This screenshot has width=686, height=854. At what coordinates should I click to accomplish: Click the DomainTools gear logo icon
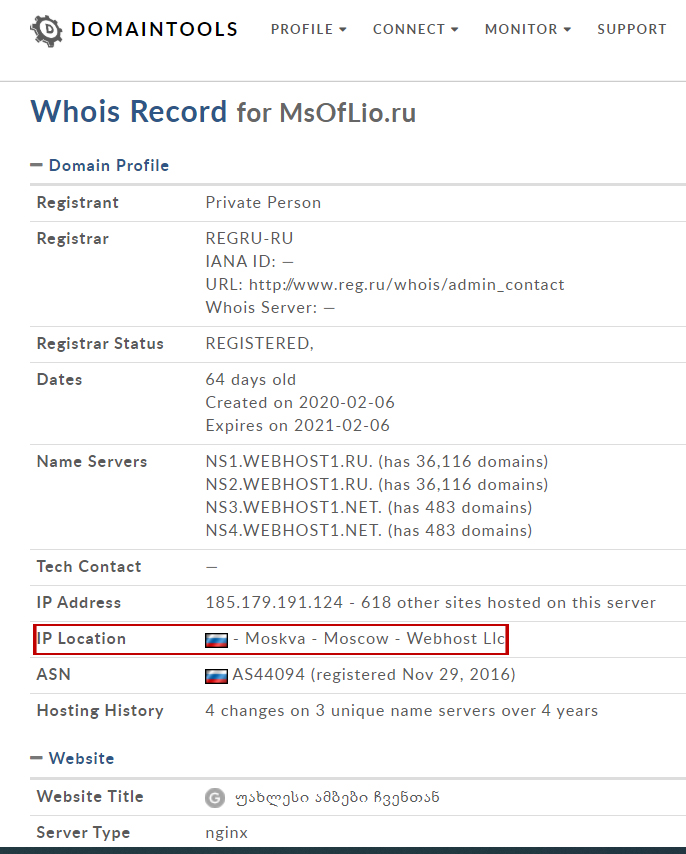click(47, 30)
